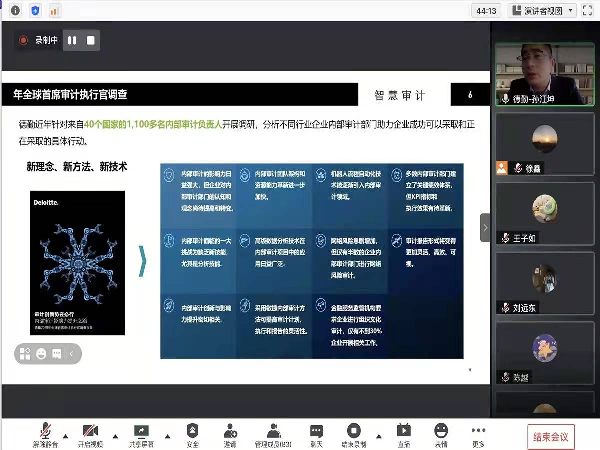Open the 安全 security settings icon

tap(192, 431)
